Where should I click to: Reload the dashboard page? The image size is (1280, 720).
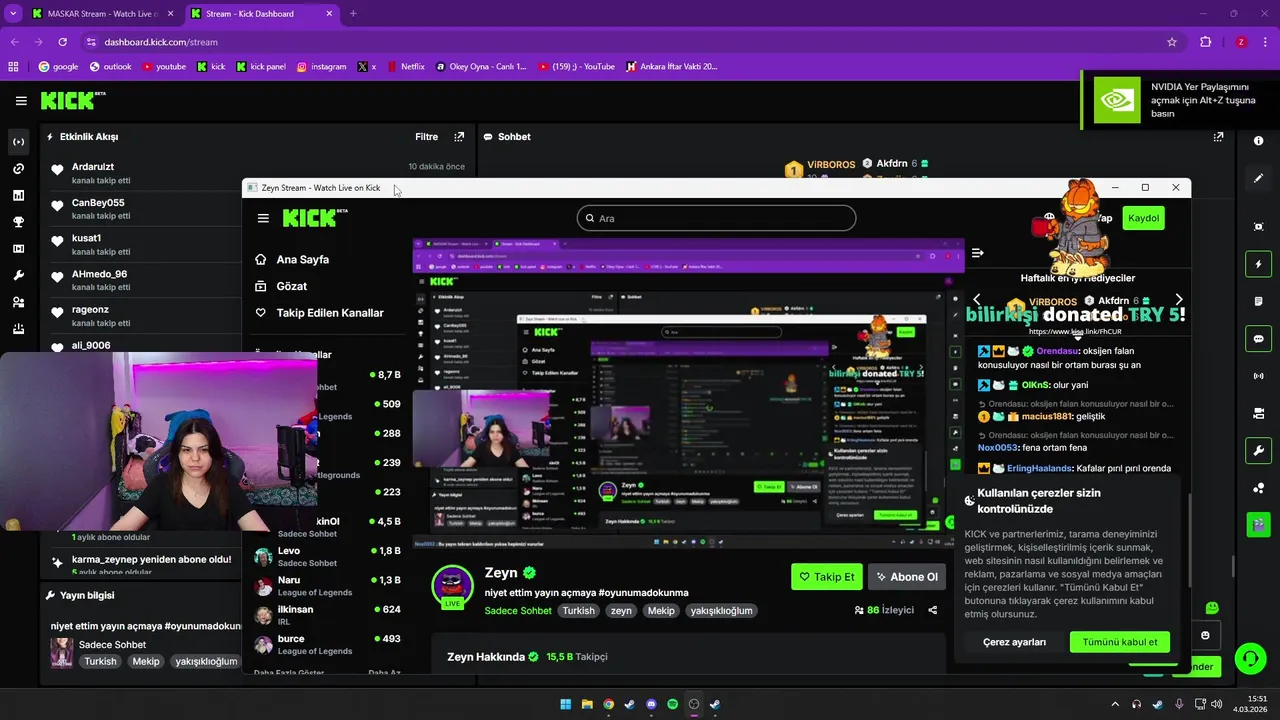pyautogui.click(x=63, y=42)
